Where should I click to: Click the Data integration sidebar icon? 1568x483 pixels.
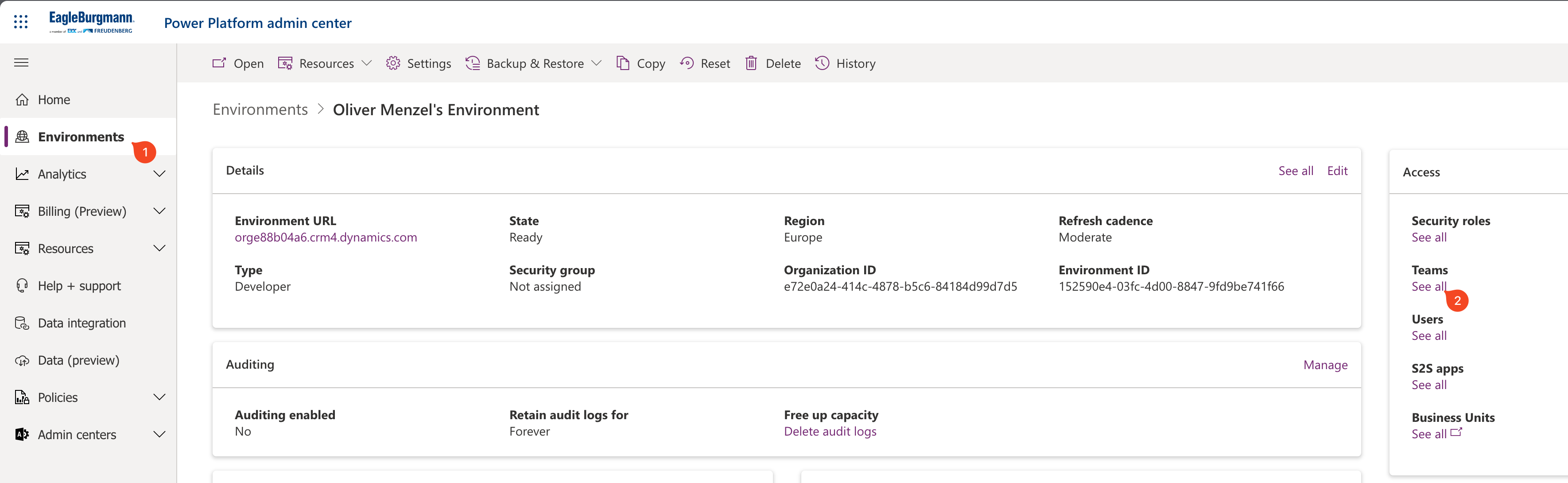(x=23, y=323)
